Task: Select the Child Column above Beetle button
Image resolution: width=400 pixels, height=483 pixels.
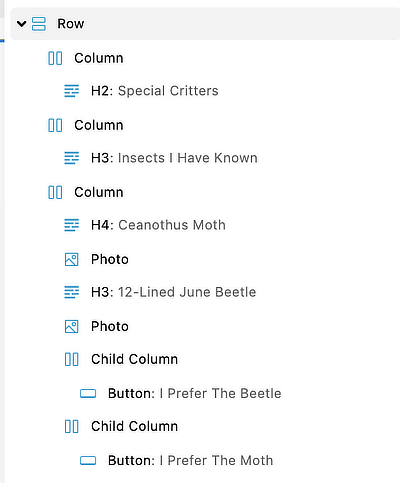Action: (134, 359)
